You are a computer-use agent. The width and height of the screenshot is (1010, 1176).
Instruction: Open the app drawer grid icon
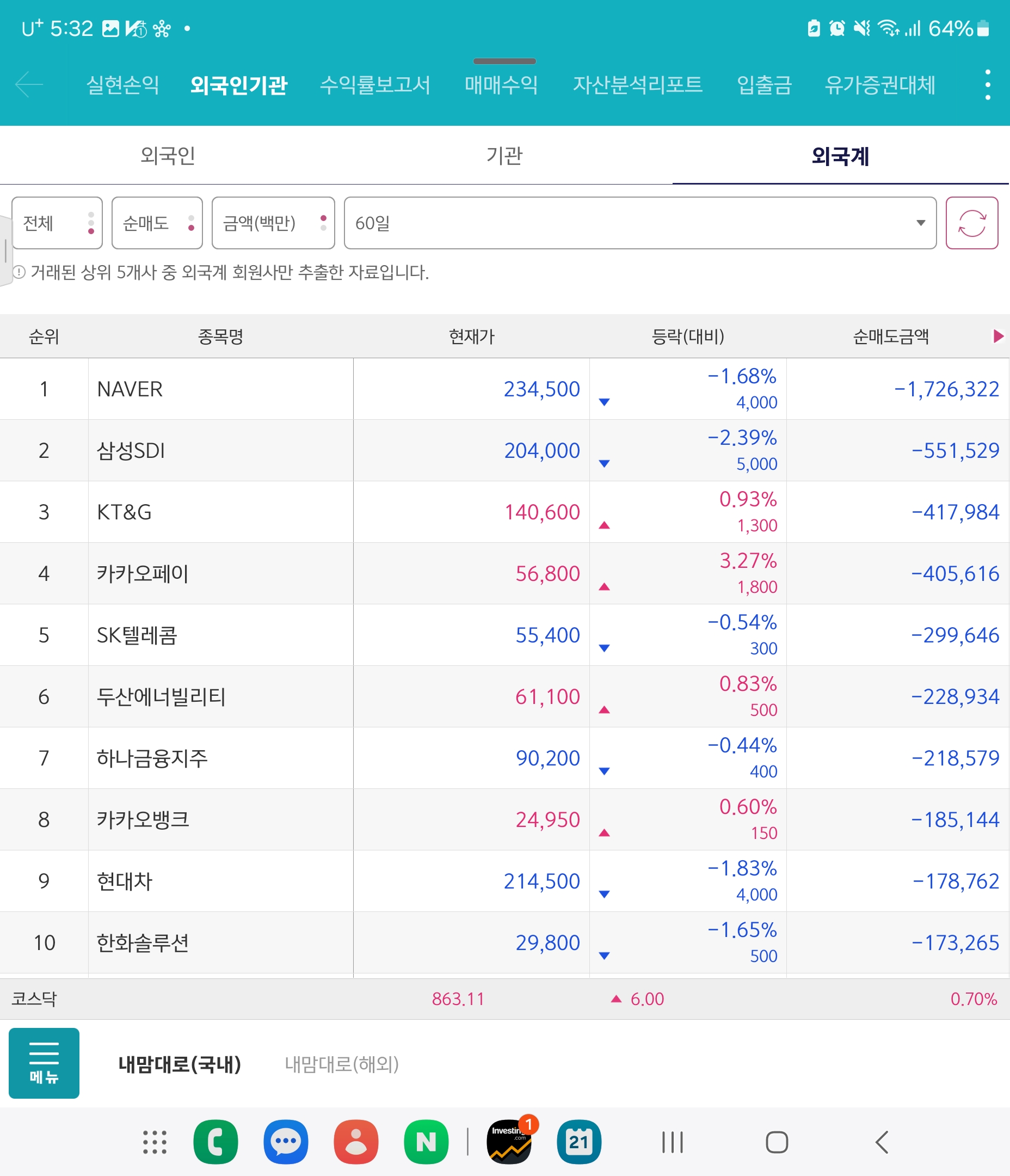pos(155,1142)
